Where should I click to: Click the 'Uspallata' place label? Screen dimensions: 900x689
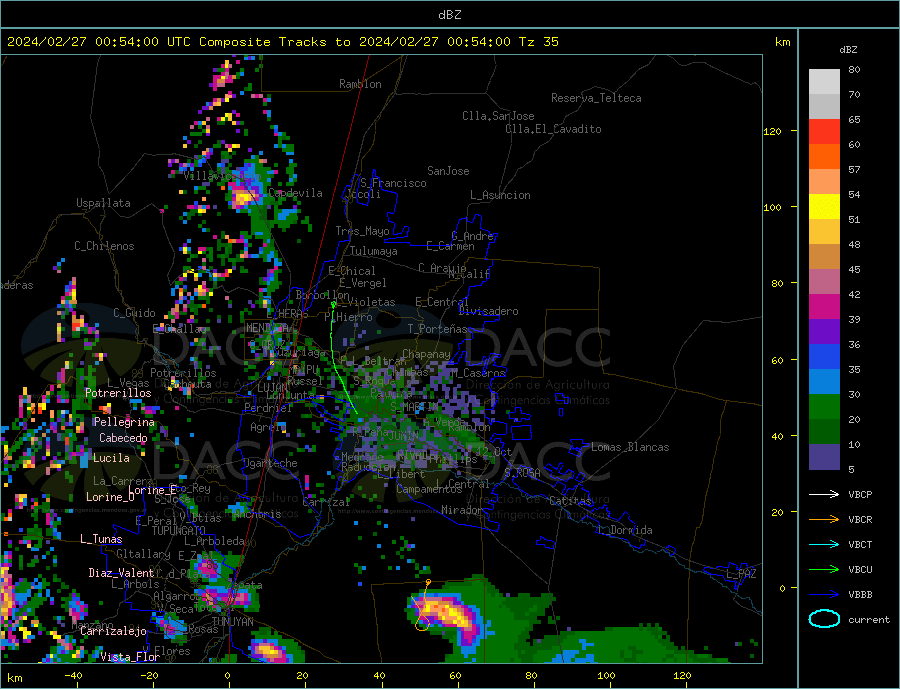coord(103,203)
